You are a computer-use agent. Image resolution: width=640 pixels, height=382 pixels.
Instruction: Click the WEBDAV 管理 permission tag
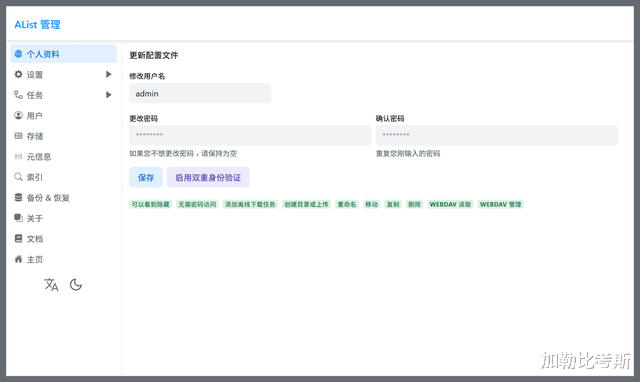[x=500, y=204]
